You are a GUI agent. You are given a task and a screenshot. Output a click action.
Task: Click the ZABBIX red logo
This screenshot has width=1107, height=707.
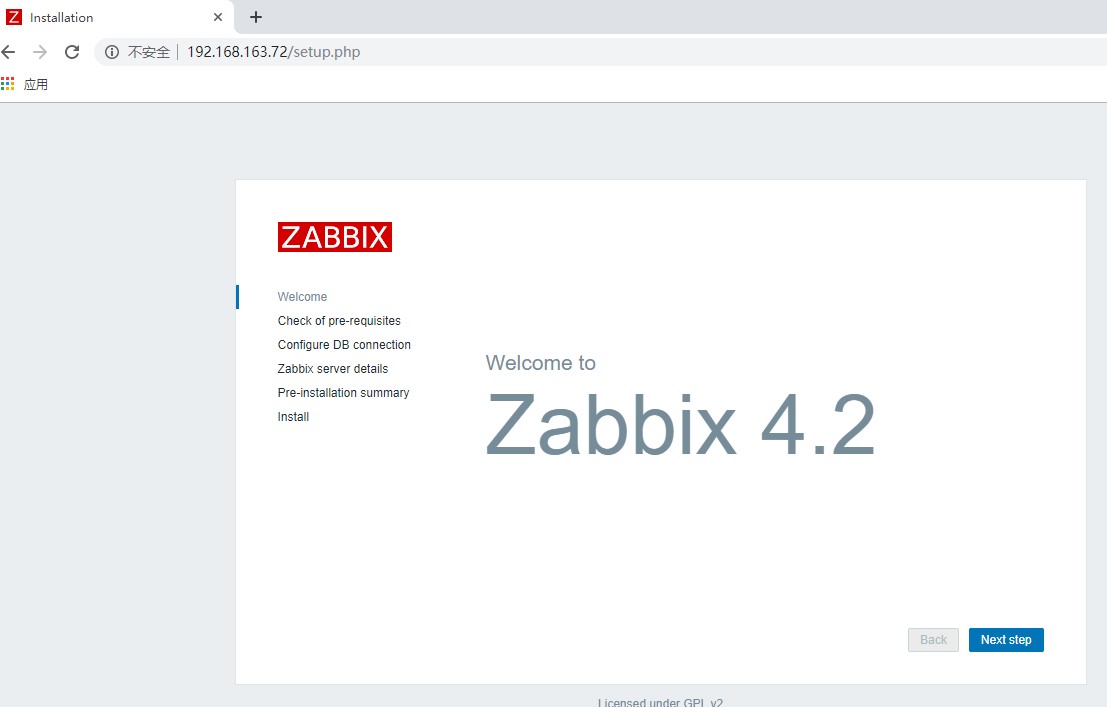[x=335, y=237]
